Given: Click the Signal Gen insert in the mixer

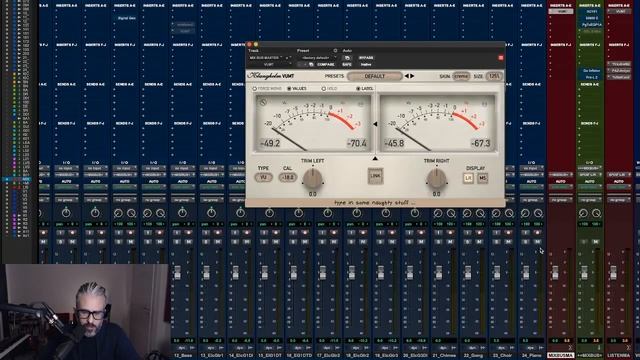Looking at the screenshot, I should [125, 18].
